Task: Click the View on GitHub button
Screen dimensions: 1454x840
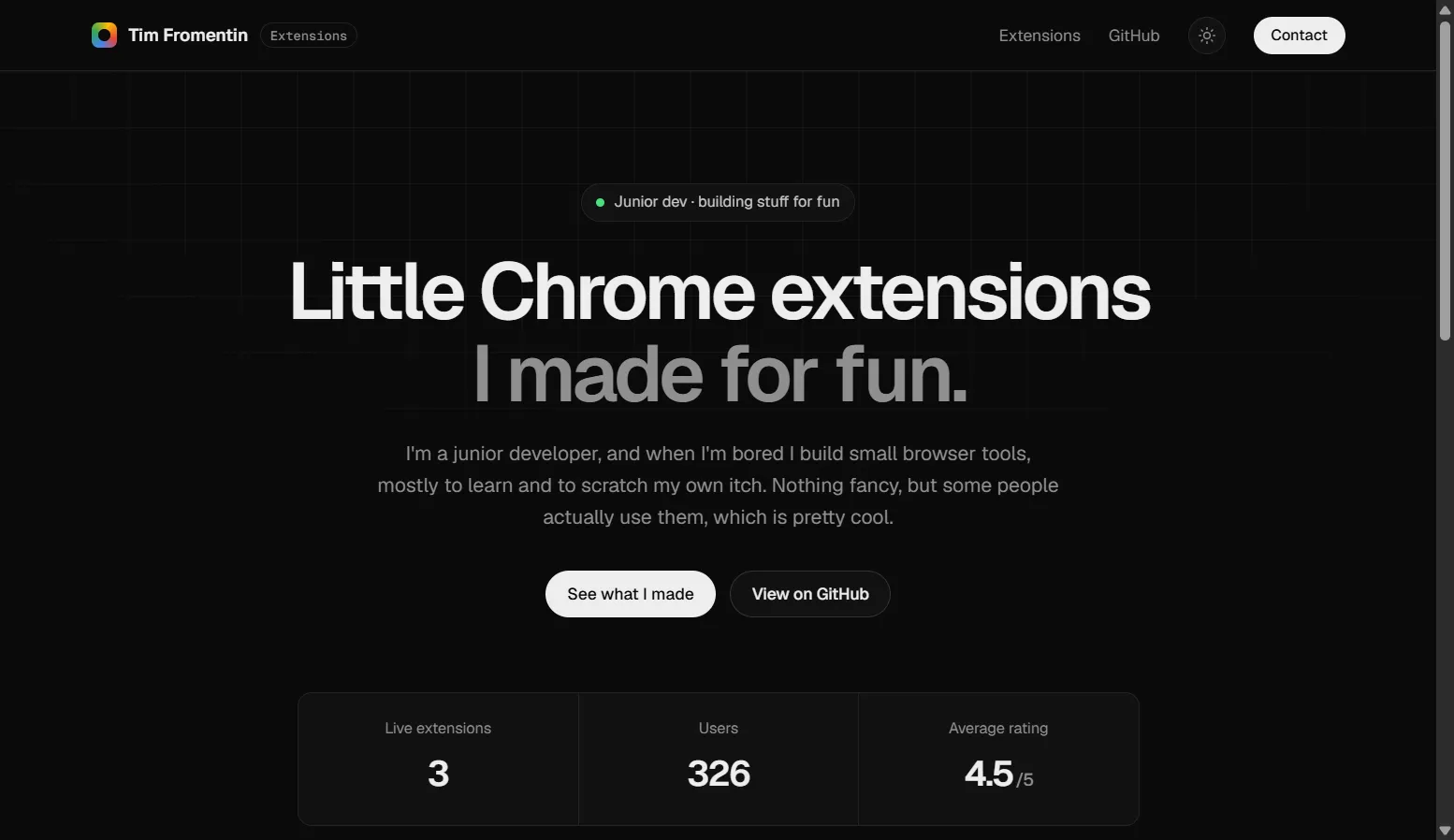Action: pos(810,594)
